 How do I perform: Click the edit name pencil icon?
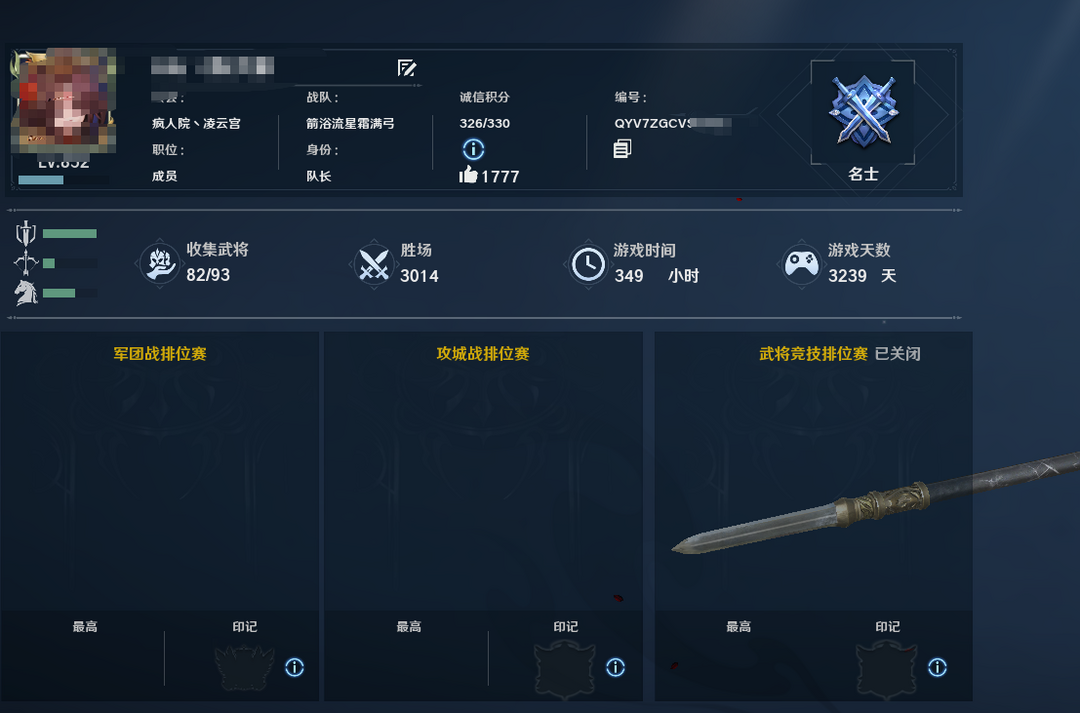[407, 68]
